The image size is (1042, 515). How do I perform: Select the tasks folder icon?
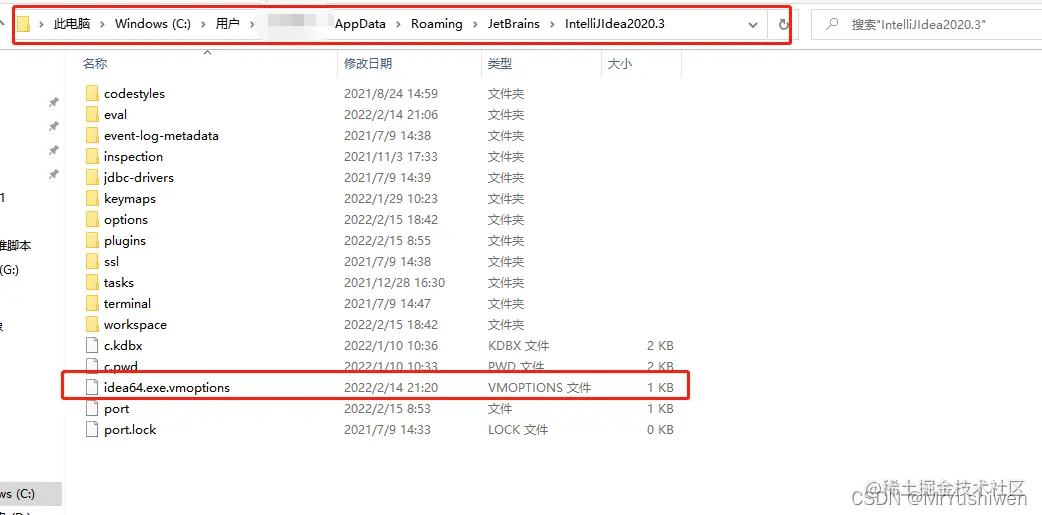(92, 283)
